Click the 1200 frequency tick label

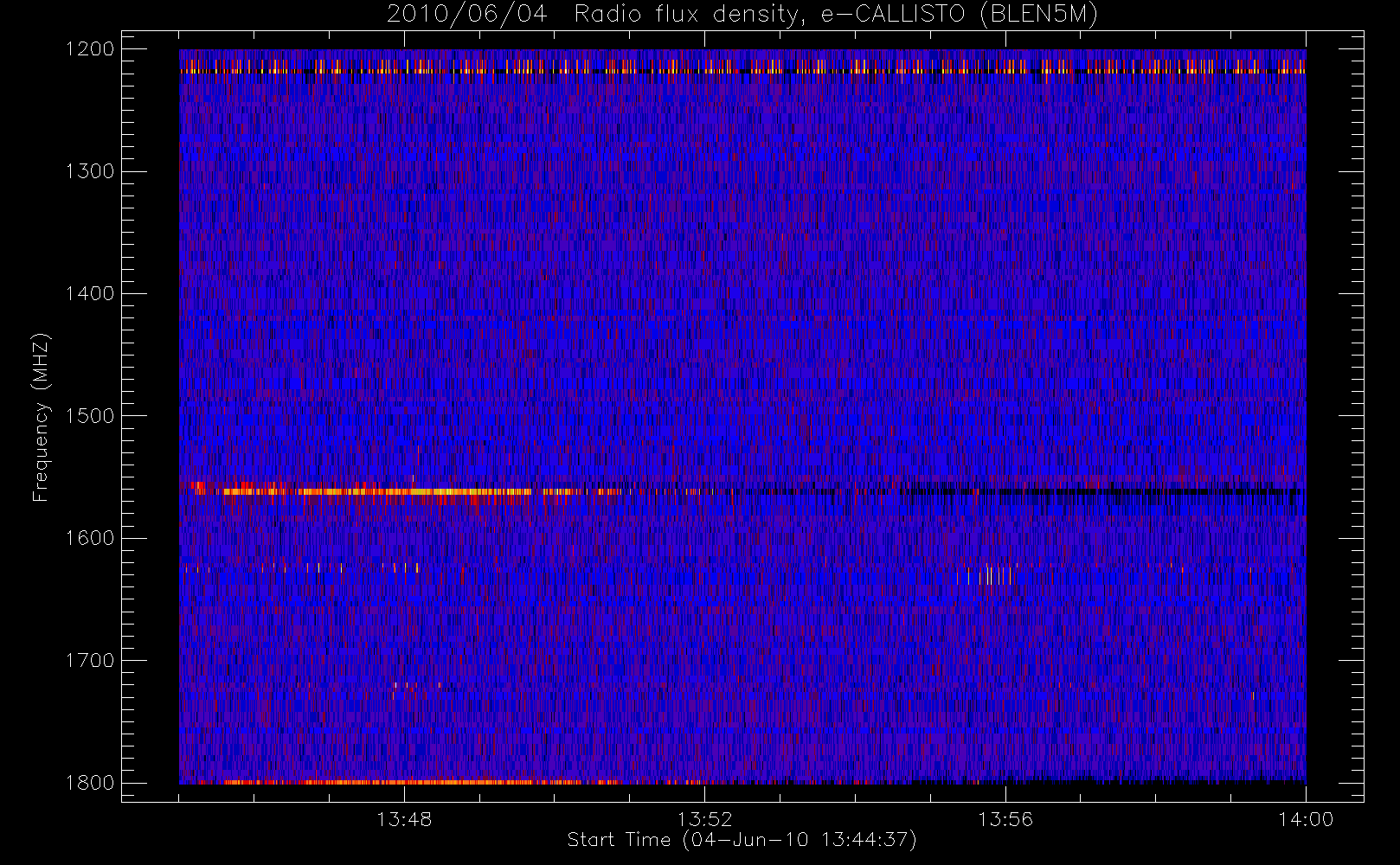(90, 49)
